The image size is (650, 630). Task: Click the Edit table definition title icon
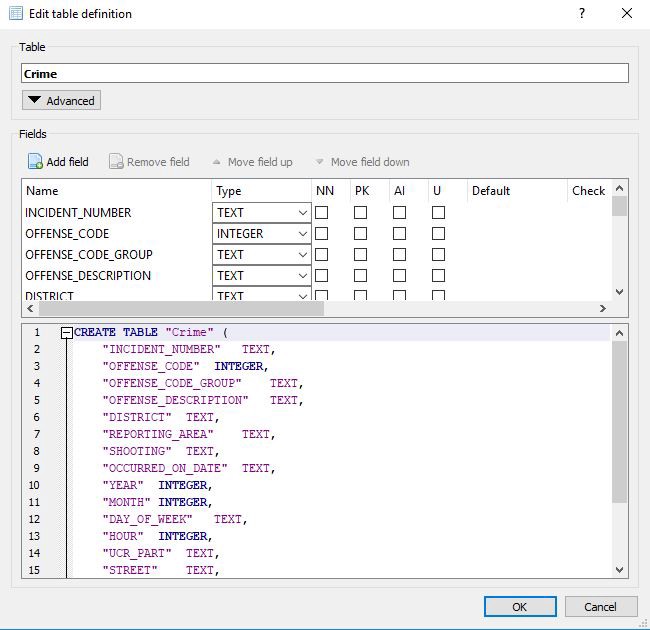tap(16, 13)
